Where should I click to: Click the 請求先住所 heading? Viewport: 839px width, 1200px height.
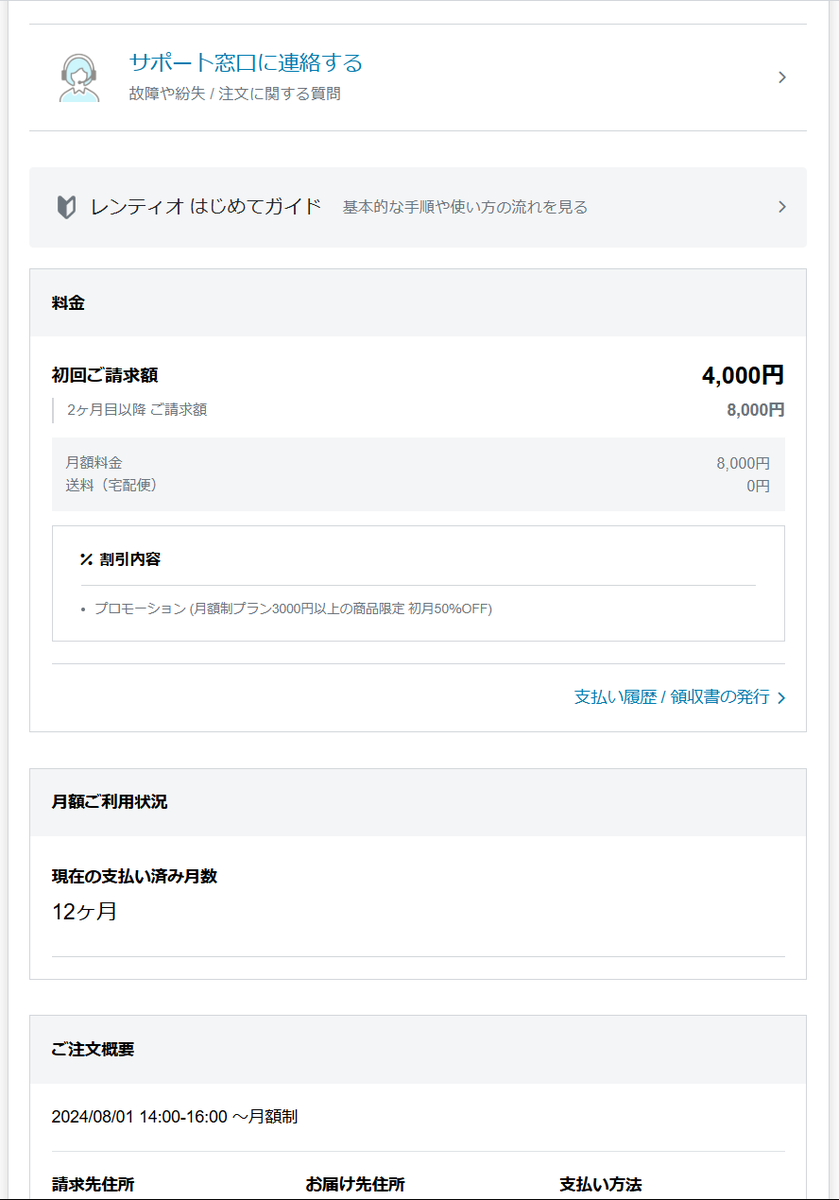(x=93, y=1184)
